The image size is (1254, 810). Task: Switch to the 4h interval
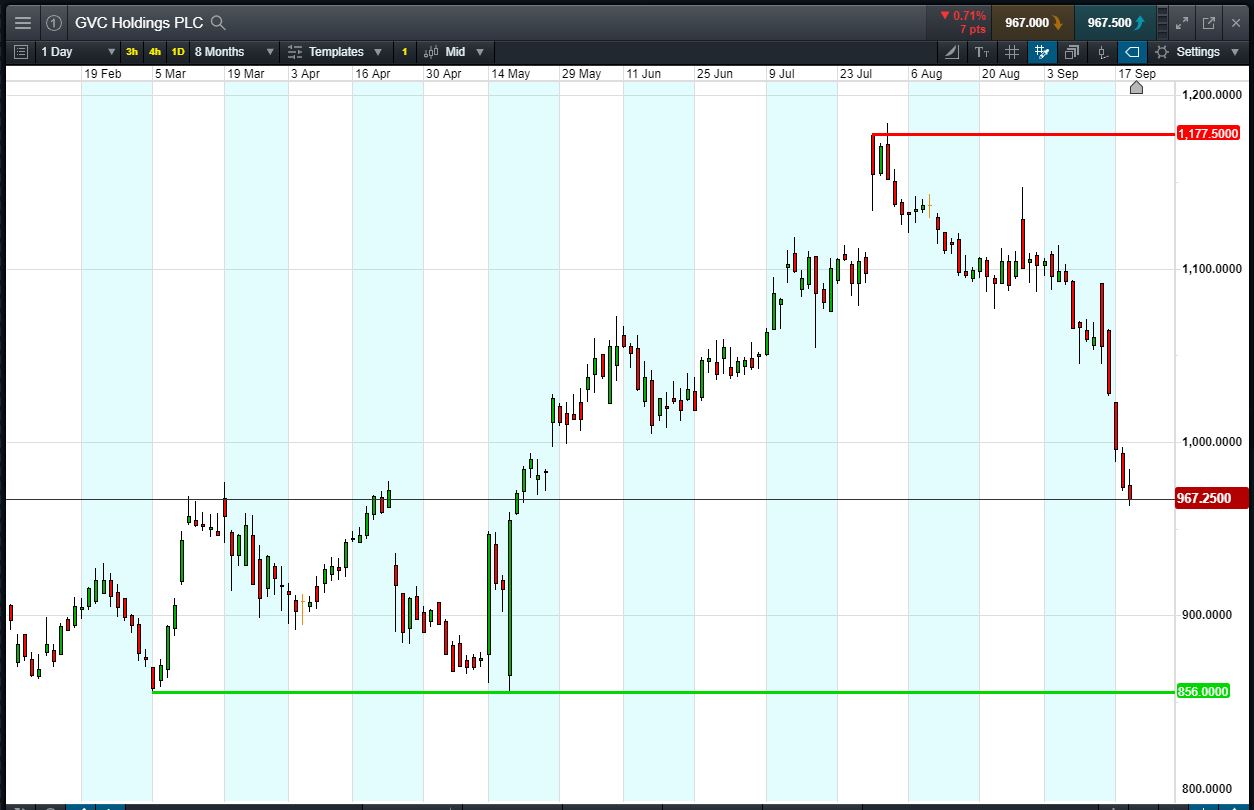[155, 52]
